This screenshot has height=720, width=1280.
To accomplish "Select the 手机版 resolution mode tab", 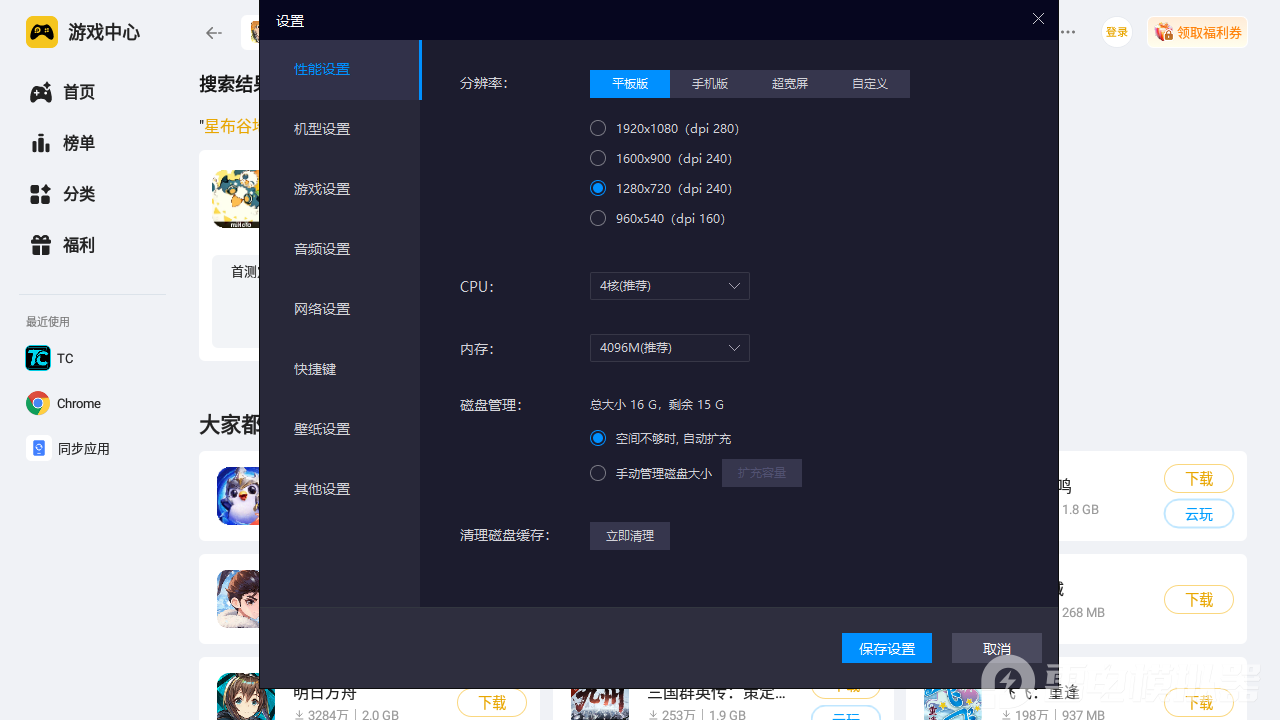I will [x=709, y=83].
